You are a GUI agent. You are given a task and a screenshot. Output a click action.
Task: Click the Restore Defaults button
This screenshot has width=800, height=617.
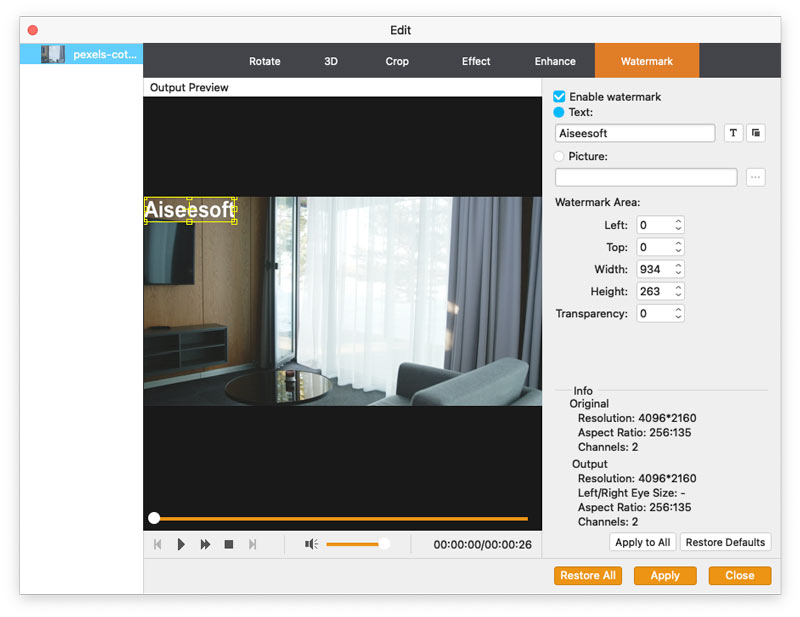726,542
